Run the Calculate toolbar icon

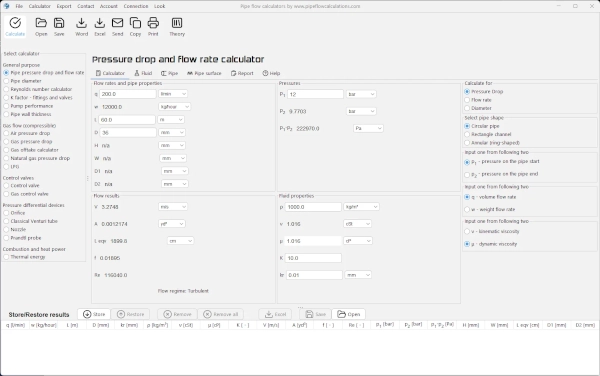point(15,27)
